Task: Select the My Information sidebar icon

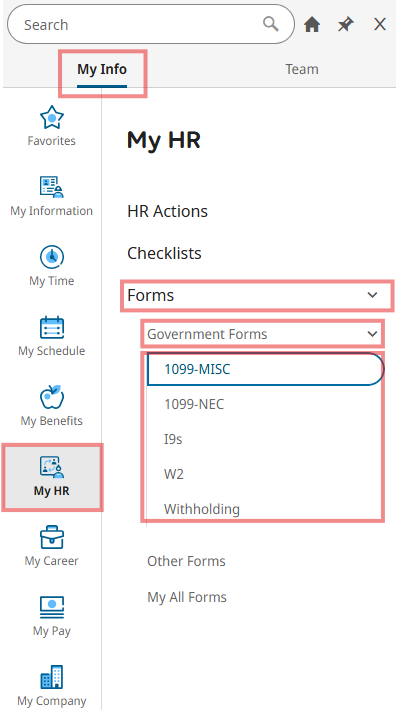Action: tap(52, 187)
